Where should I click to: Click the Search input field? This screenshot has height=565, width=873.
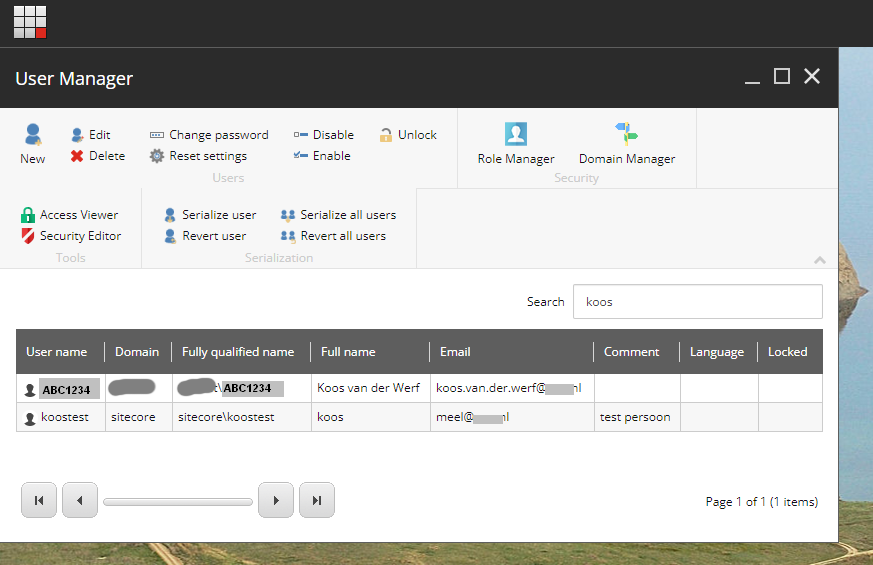697,302
